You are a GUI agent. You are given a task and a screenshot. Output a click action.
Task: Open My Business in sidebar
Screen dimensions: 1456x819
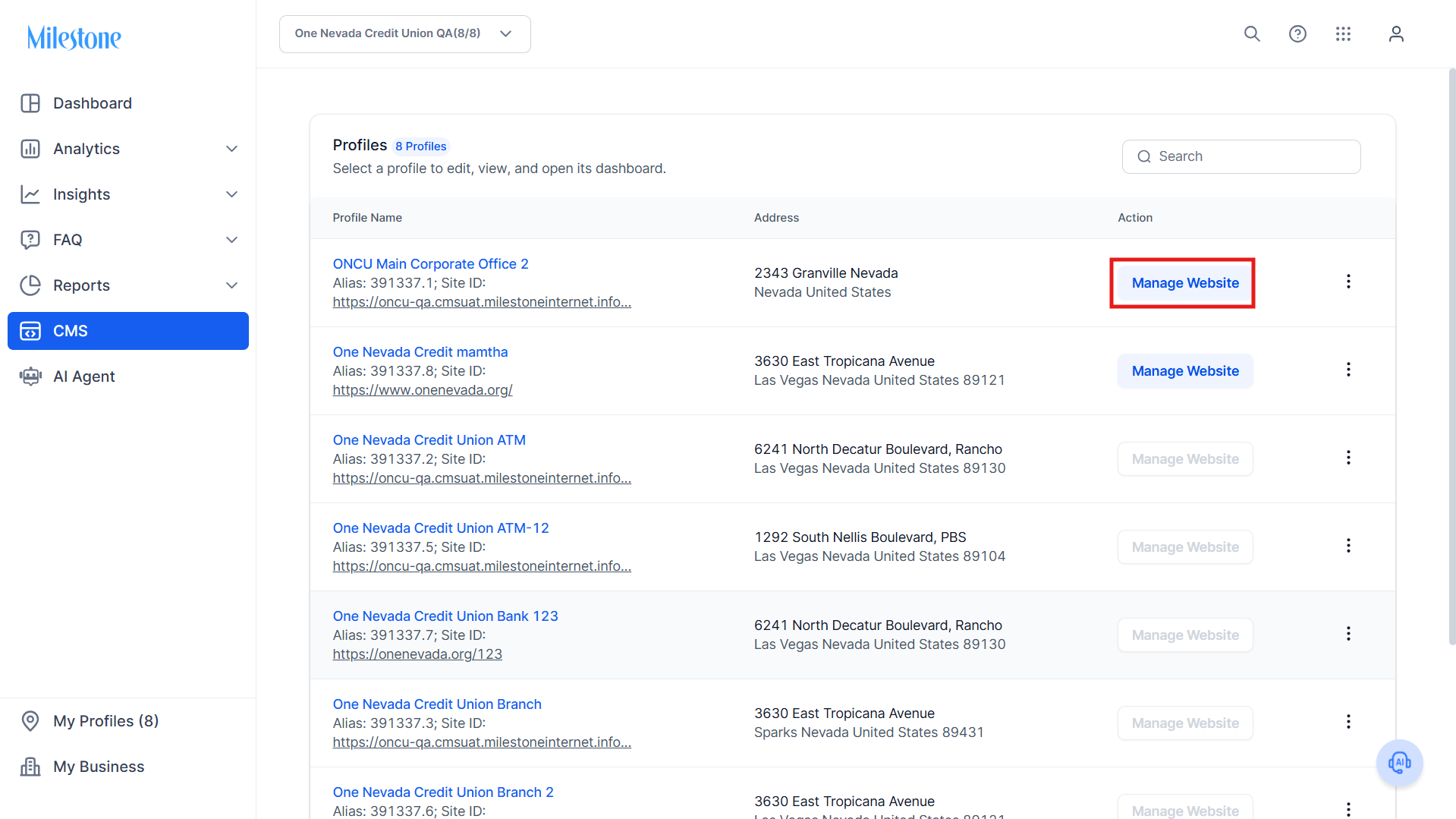pos(128,767)
